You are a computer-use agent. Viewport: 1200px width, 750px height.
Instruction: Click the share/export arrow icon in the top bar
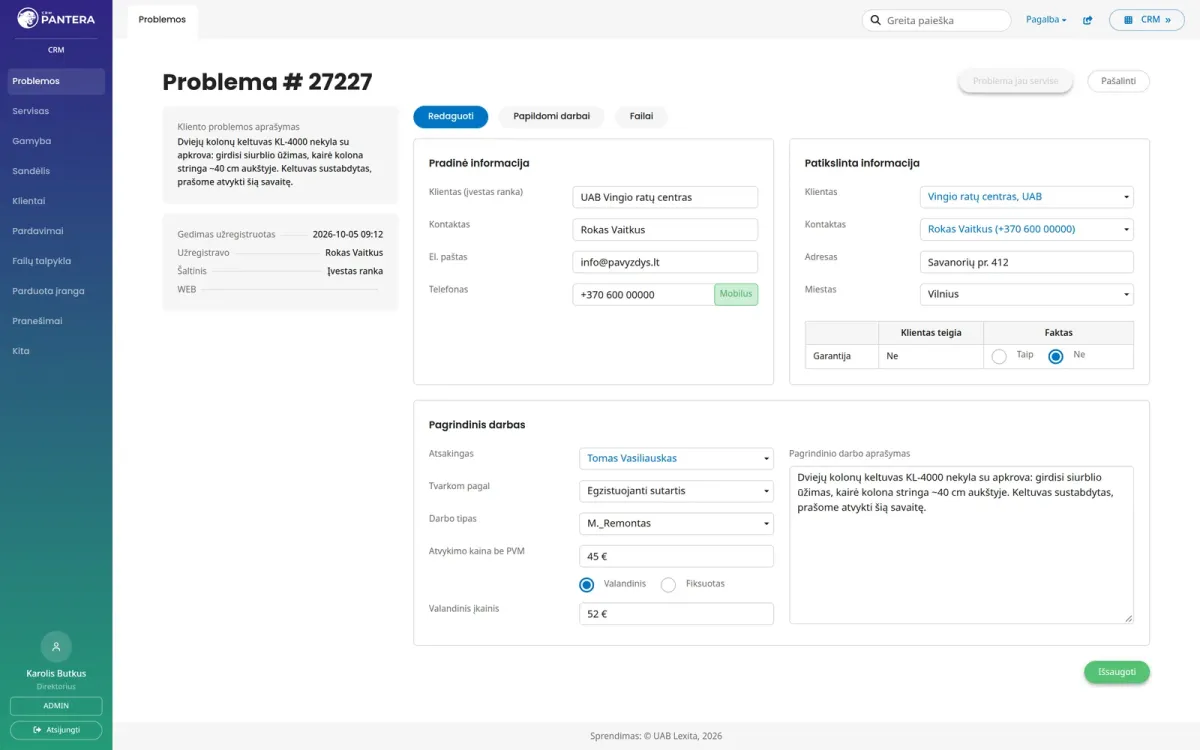click(x=1088, y=20)
